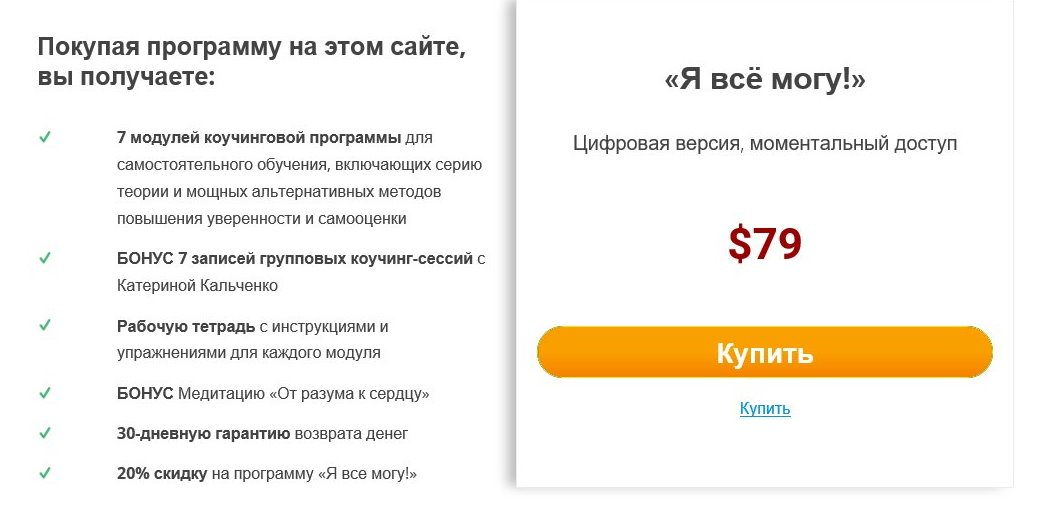The image size is (1064, 512).
Task: Click the bold 'БОНУС 7 записей групповых коучинг-сессий' text
Action: pyautogui.click(x=294, y=259)
